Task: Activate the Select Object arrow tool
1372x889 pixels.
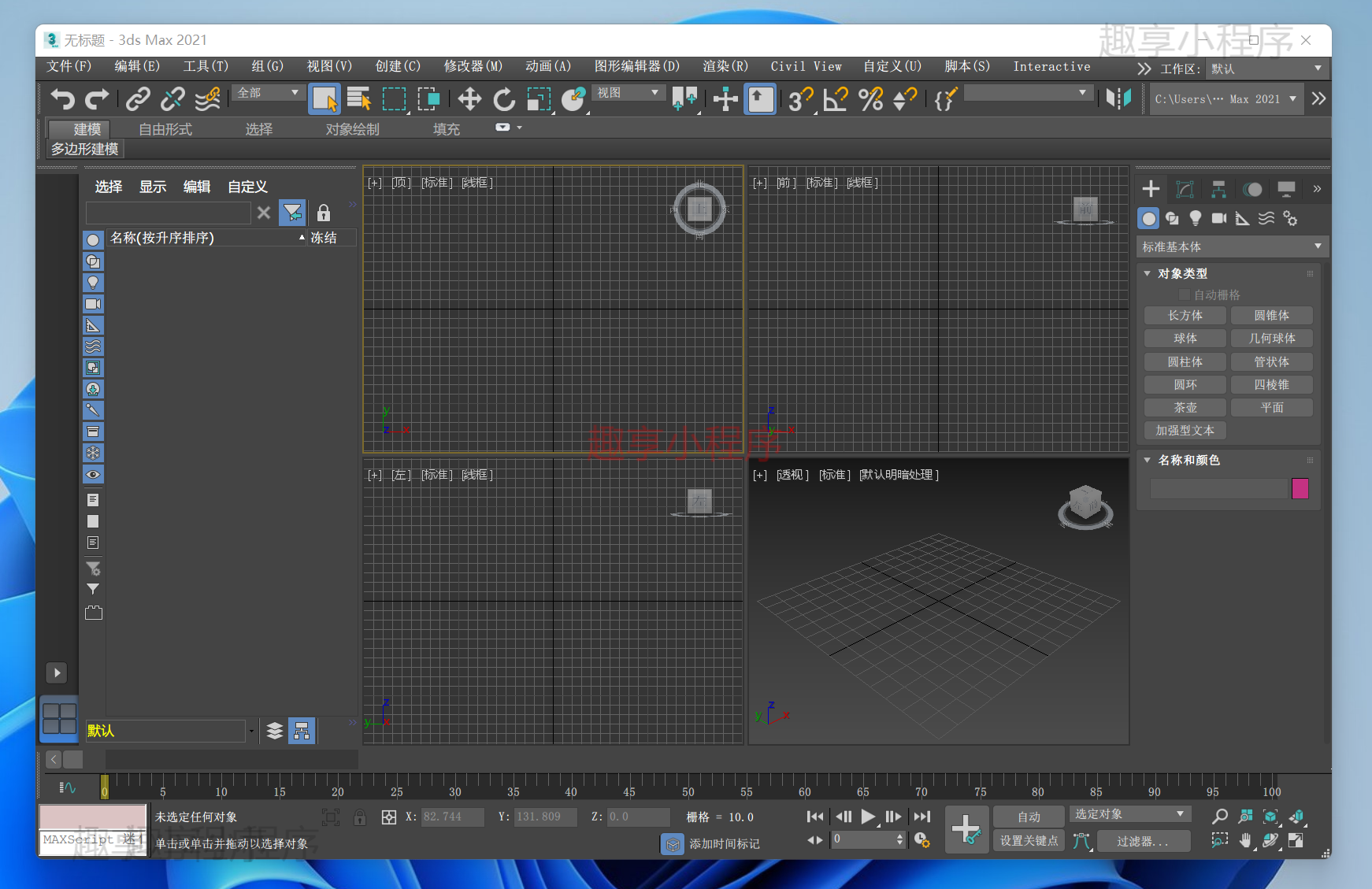Action: coord(324,99)
